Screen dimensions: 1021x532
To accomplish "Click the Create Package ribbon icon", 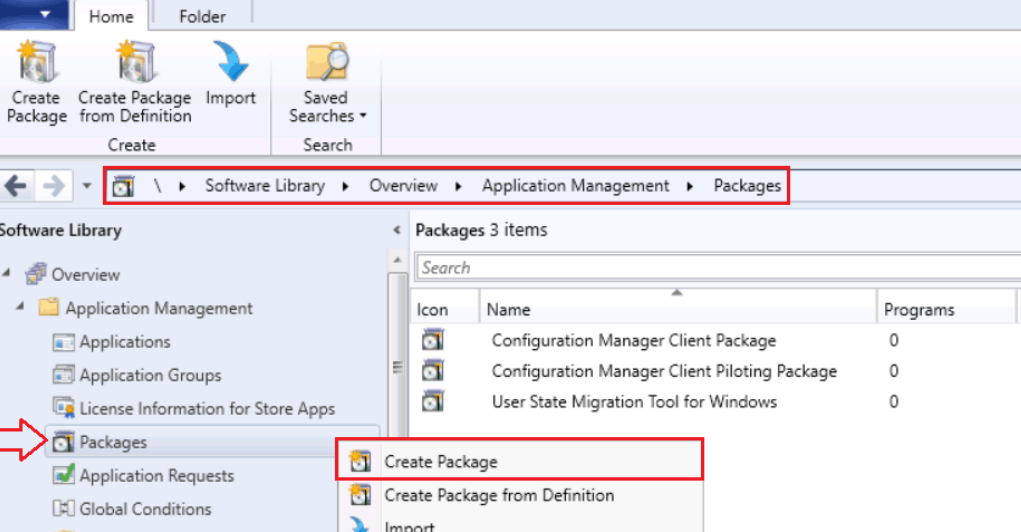I will [36, 63].
